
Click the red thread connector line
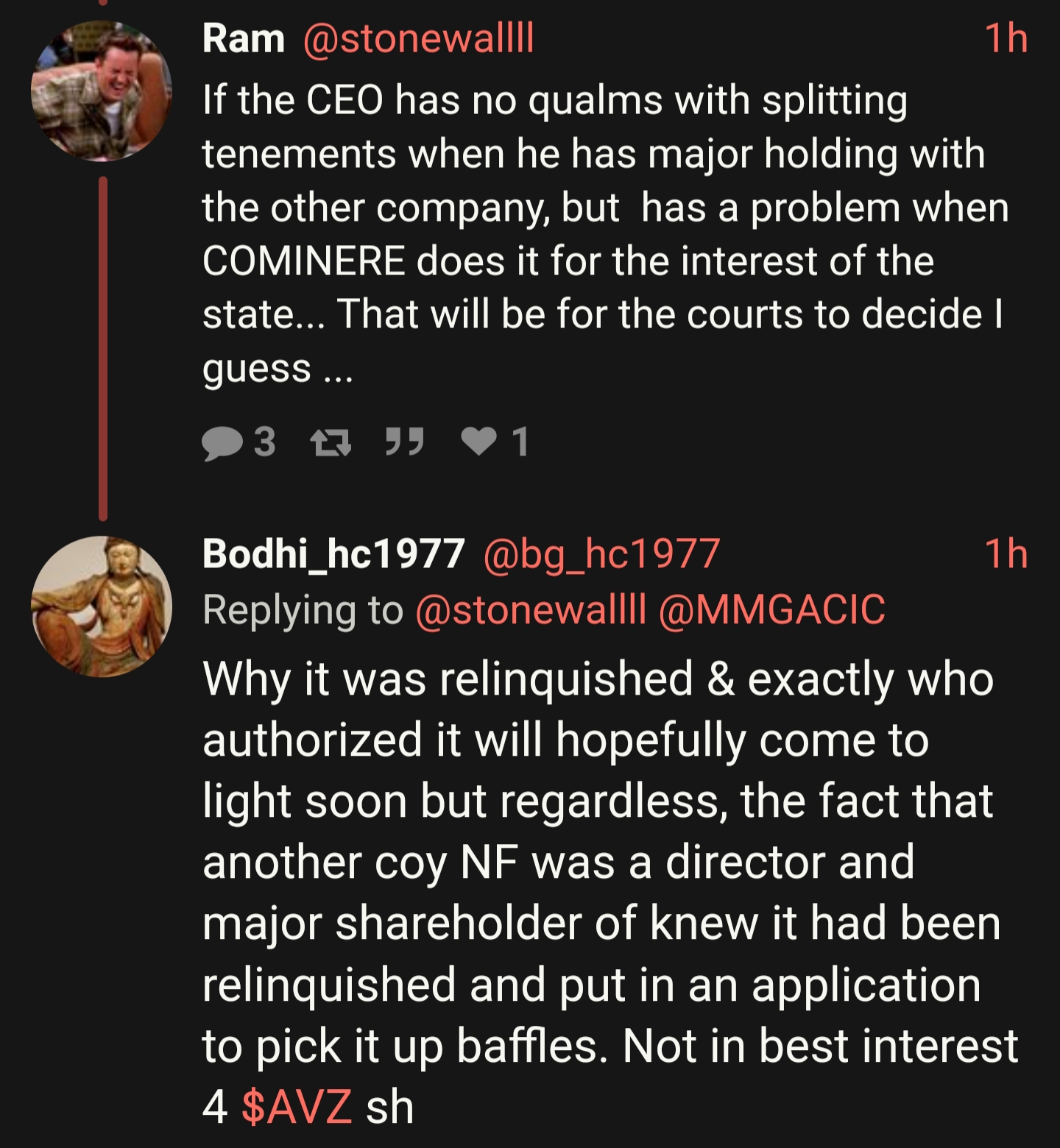[x=103, y=347]
